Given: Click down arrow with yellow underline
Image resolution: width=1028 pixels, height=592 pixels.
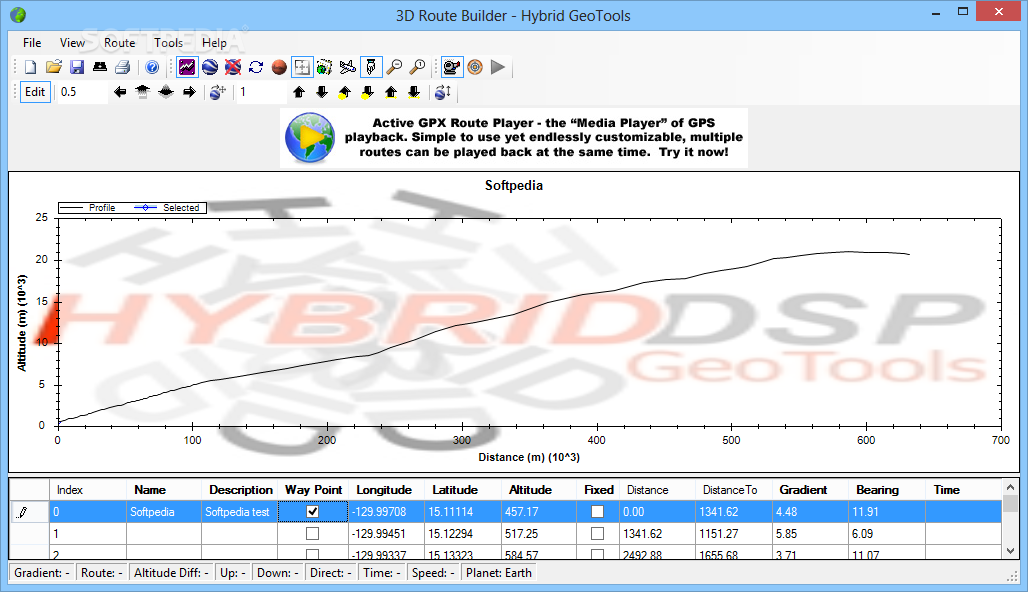Looking at the screenshot, I should tap(414, 92).
